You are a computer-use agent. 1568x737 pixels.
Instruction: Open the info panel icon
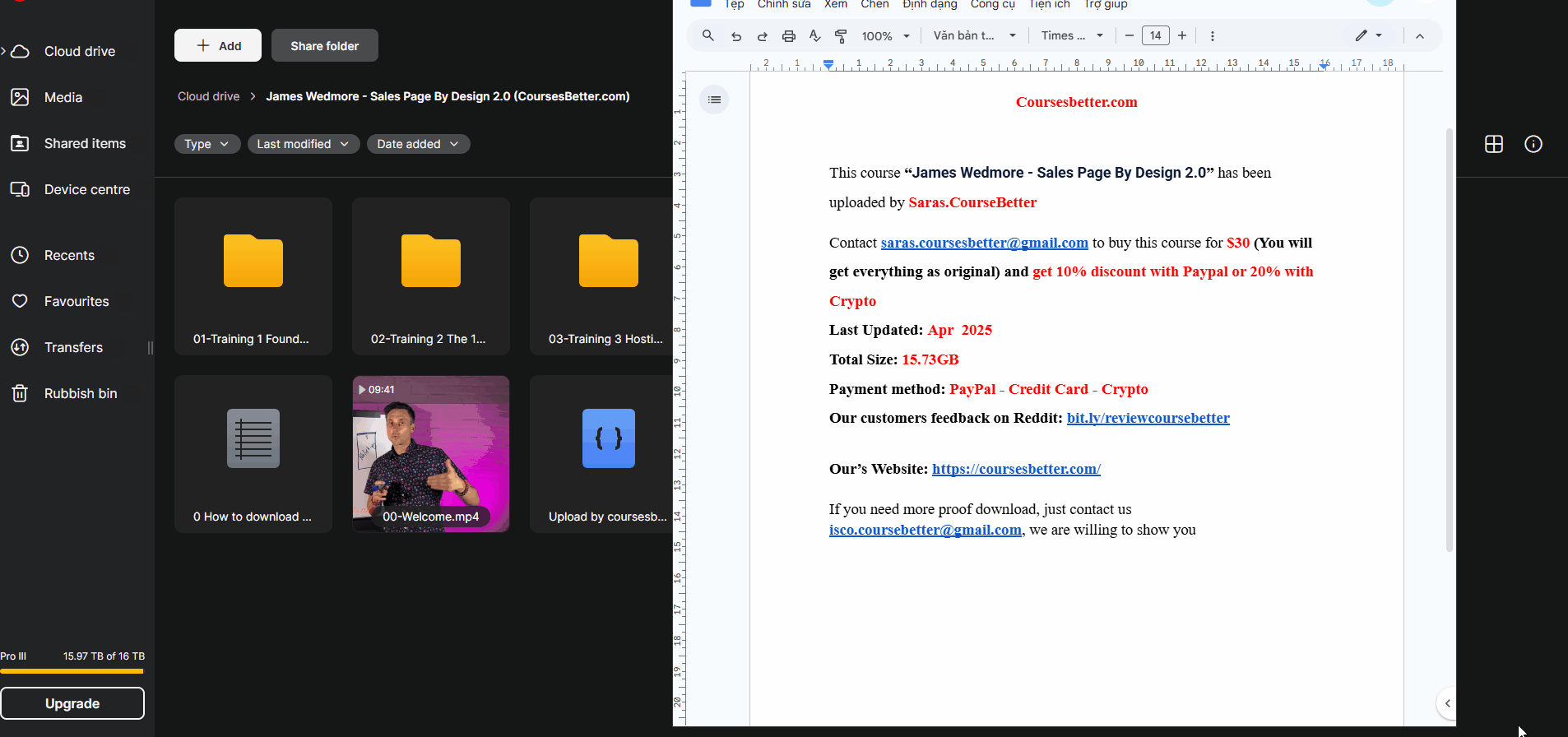tap(1533, 144)
